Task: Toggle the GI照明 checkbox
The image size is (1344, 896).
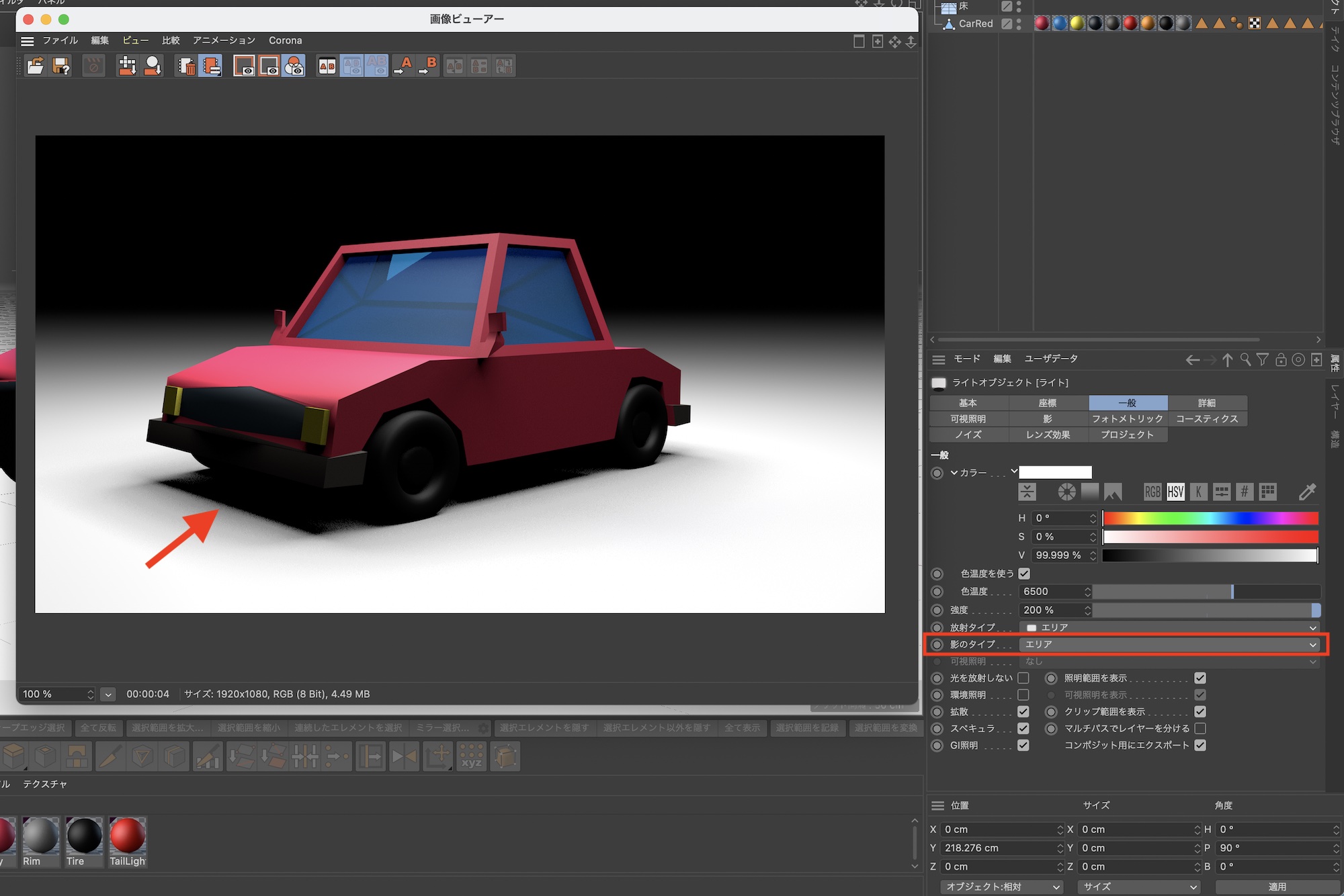Action: point(1023,745)
